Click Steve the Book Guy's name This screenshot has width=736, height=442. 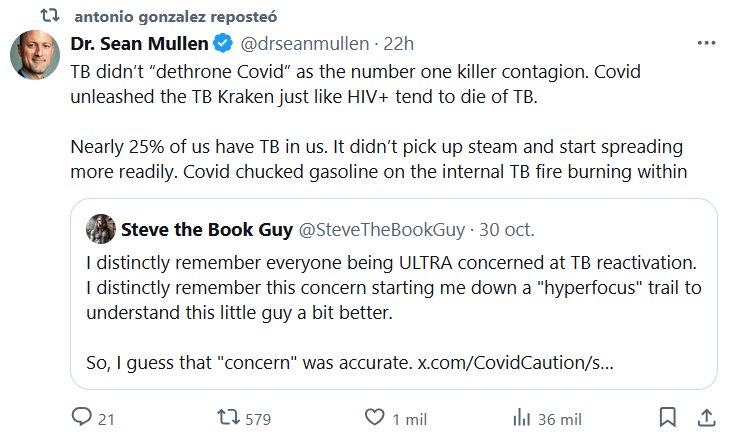pyautogui.click(x=206, y=230)
